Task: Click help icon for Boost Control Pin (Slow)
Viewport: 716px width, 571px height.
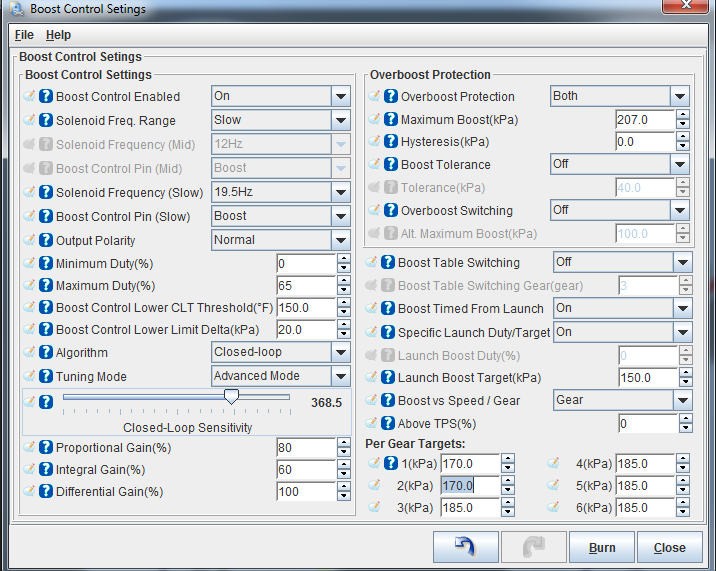Action: pos(46,216)
